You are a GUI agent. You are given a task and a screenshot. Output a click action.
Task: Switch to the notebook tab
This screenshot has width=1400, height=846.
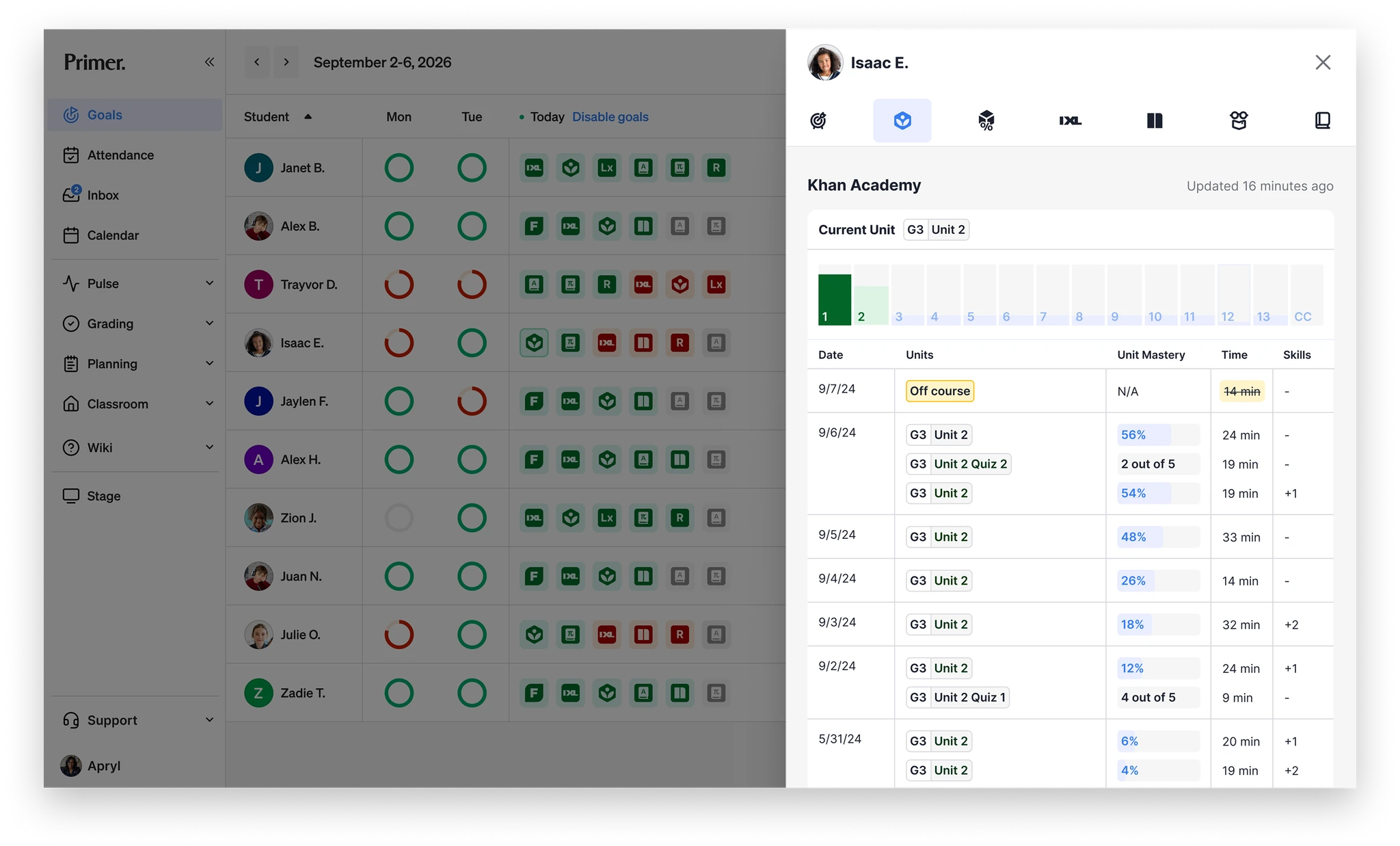tap(1323, 120)
